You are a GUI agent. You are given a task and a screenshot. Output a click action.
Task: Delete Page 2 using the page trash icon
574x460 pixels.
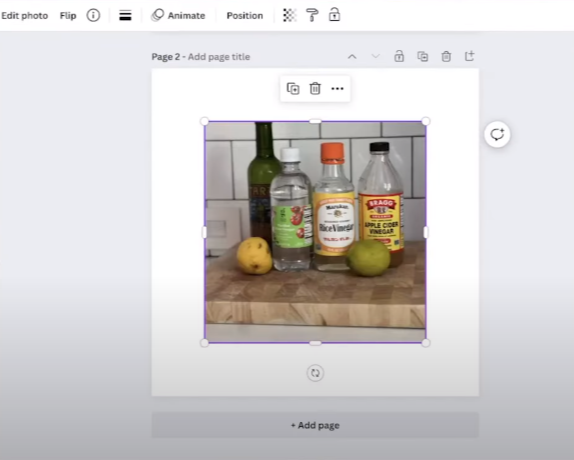tap(446, 56)
